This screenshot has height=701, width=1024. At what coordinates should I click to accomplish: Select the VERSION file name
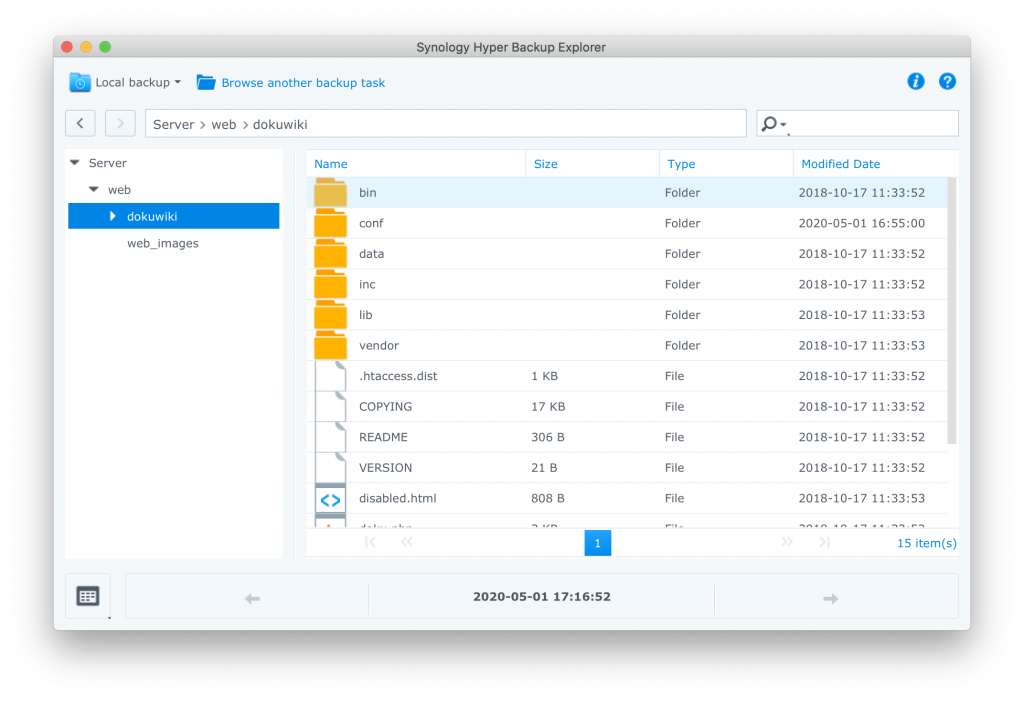tap(385, 468)
